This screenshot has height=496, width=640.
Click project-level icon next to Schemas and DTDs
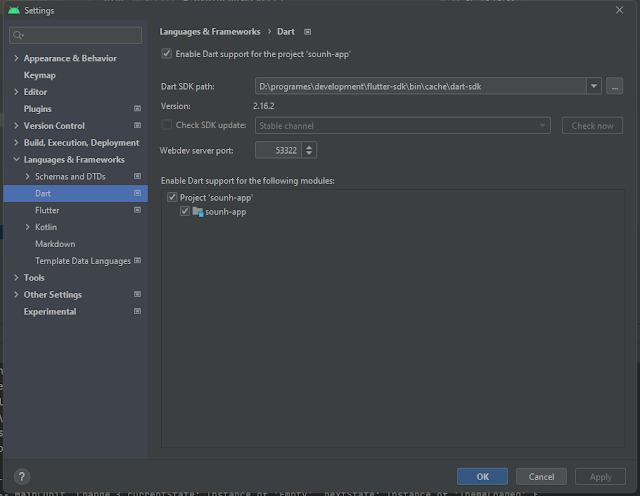point(137,176)
